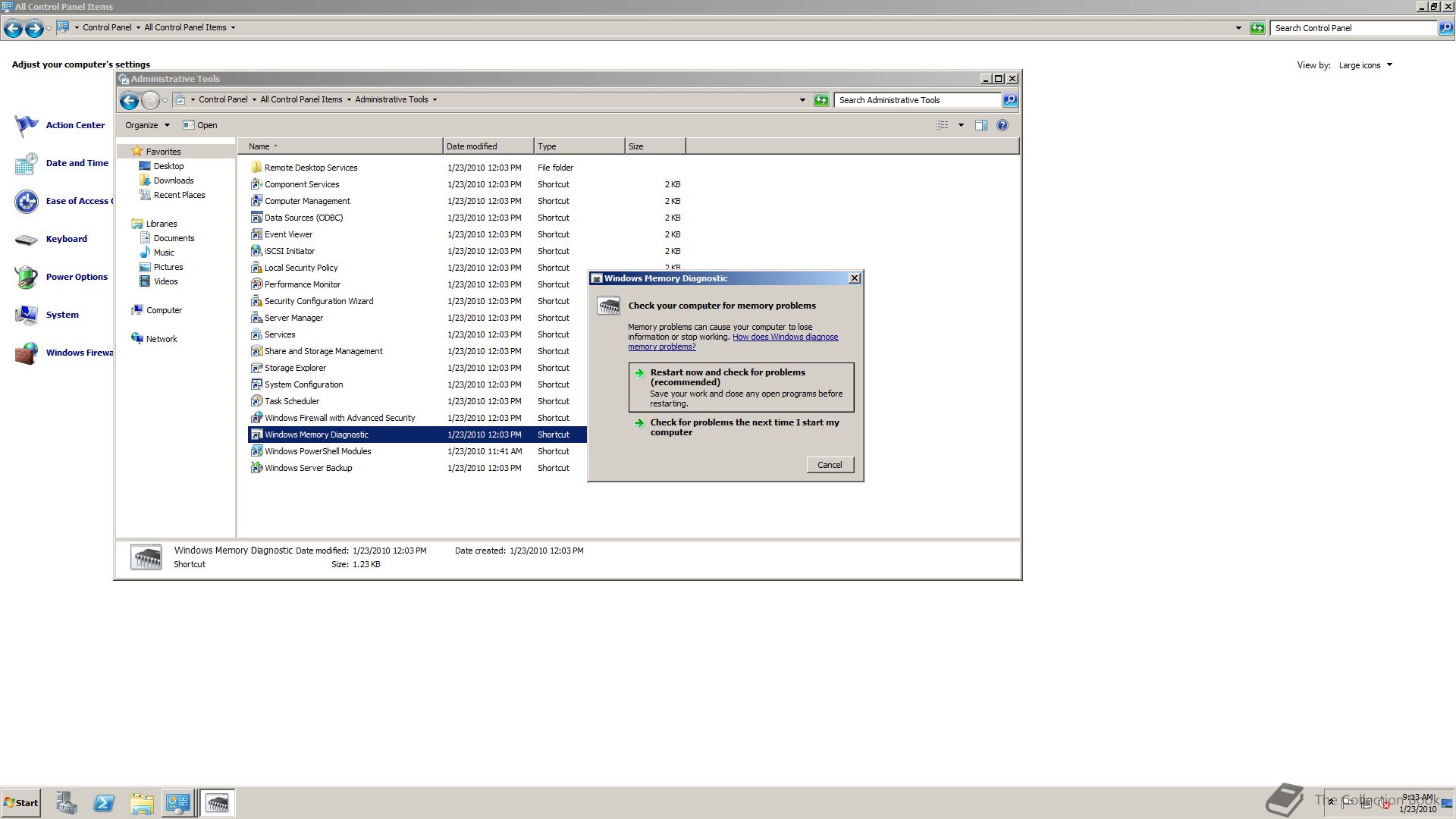Select Desktop in the navigation pane

168,166
